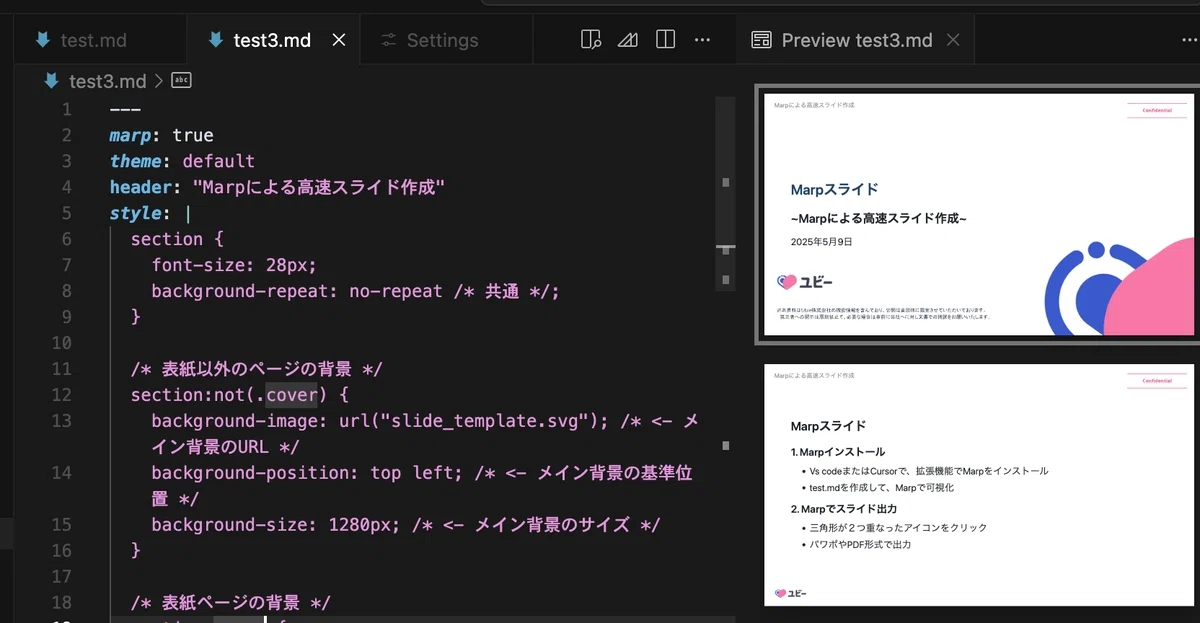Select the cover slide thumbnail in preview
This screenshot has width=1200, height=623.
pos(979,214)
